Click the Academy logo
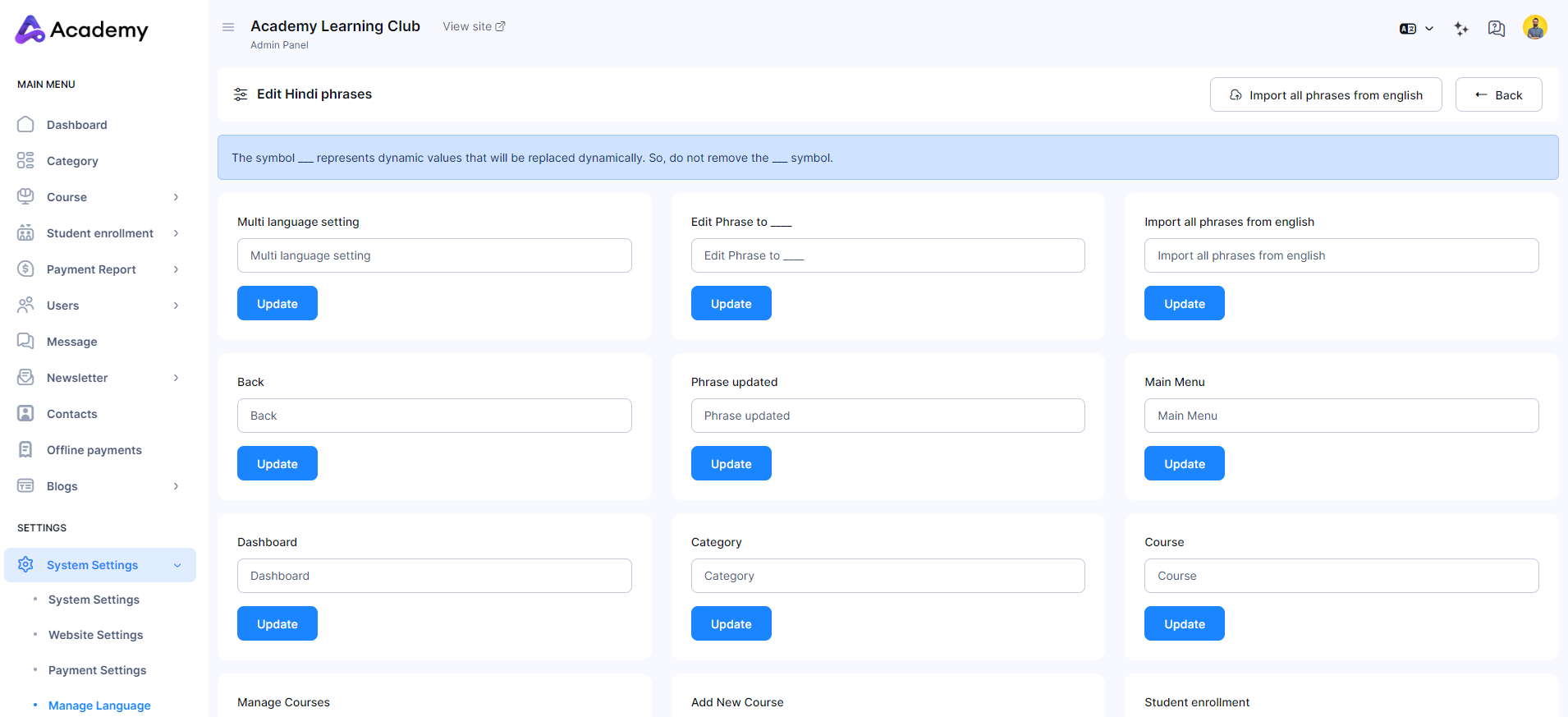 pos(81,30)
